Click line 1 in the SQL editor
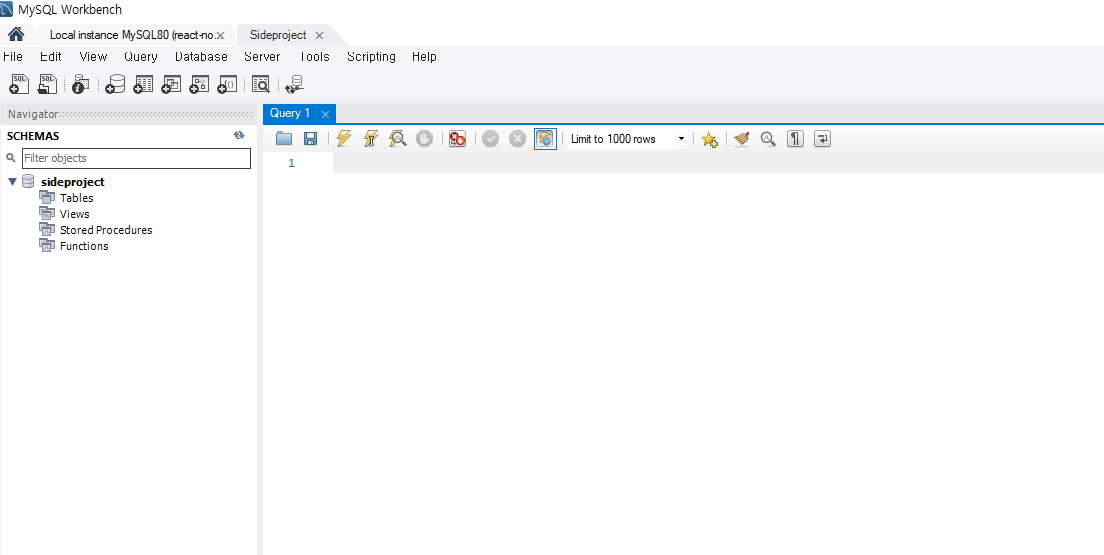Image resolution: width=1104 pixels, height=555 pixels. (x=718, y=163)
